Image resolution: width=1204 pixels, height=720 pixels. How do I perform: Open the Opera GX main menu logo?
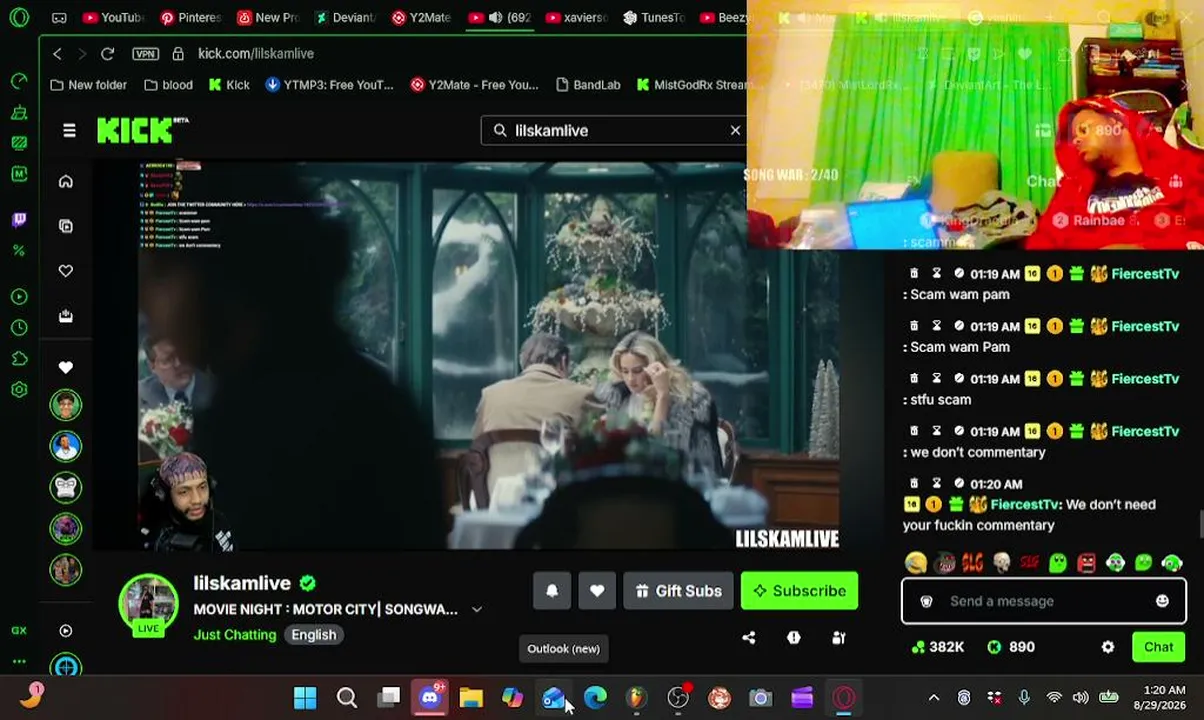19,17
